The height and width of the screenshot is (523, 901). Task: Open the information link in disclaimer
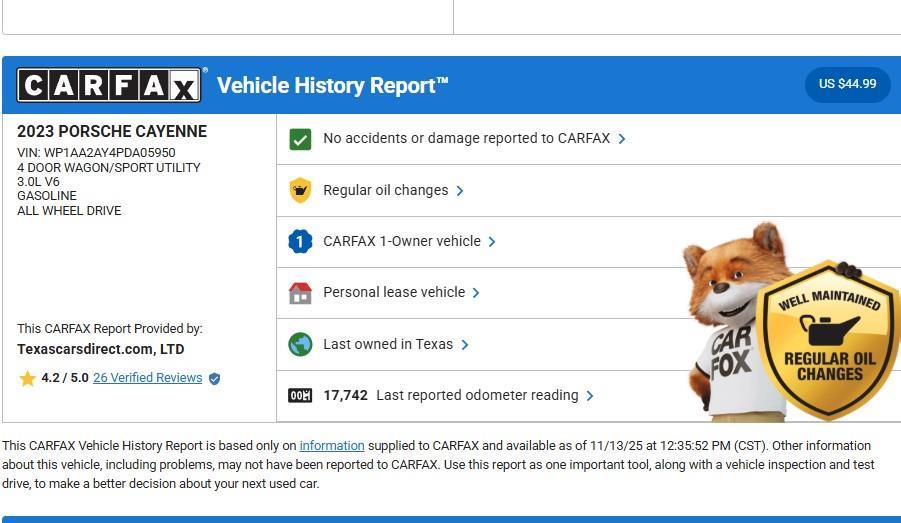331,446
